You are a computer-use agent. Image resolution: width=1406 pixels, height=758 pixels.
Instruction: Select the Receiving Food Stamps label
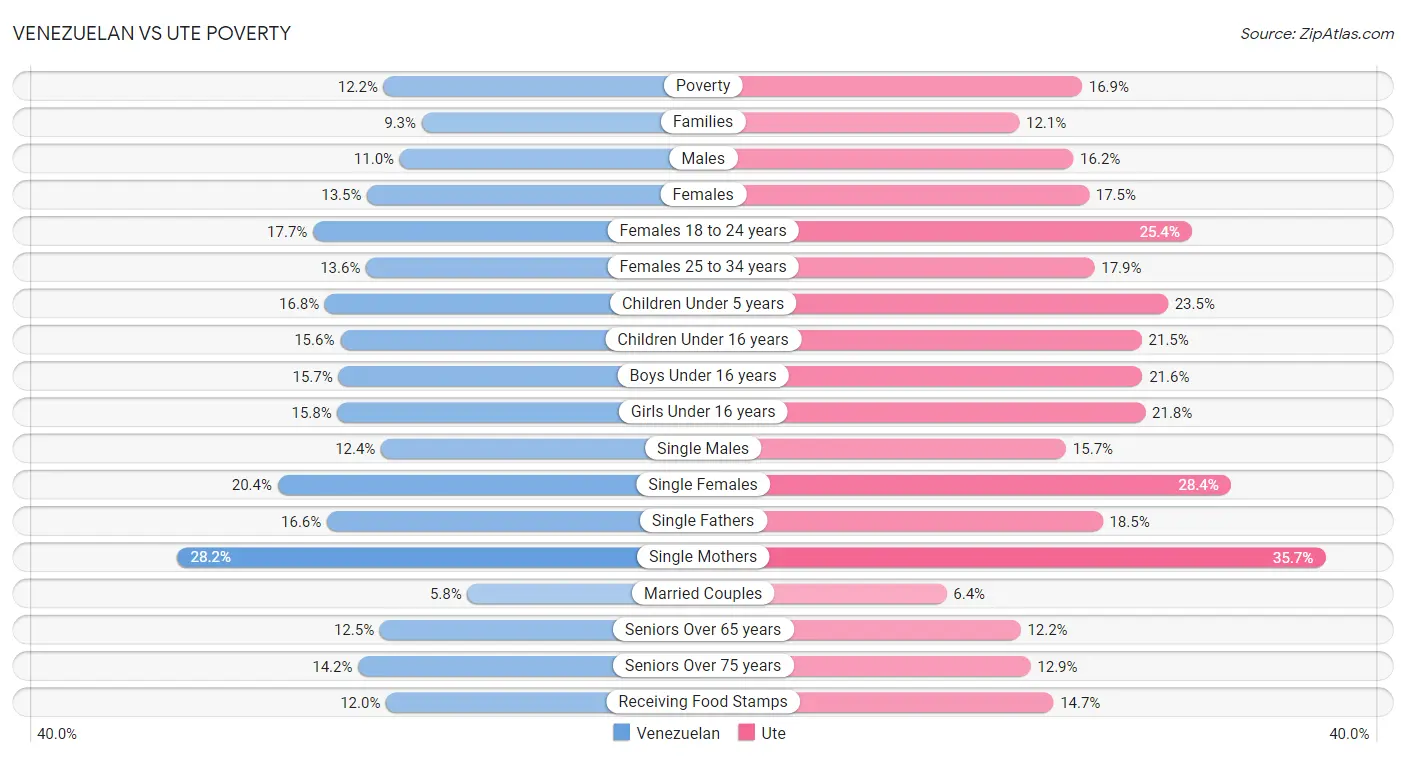[703, 702]
